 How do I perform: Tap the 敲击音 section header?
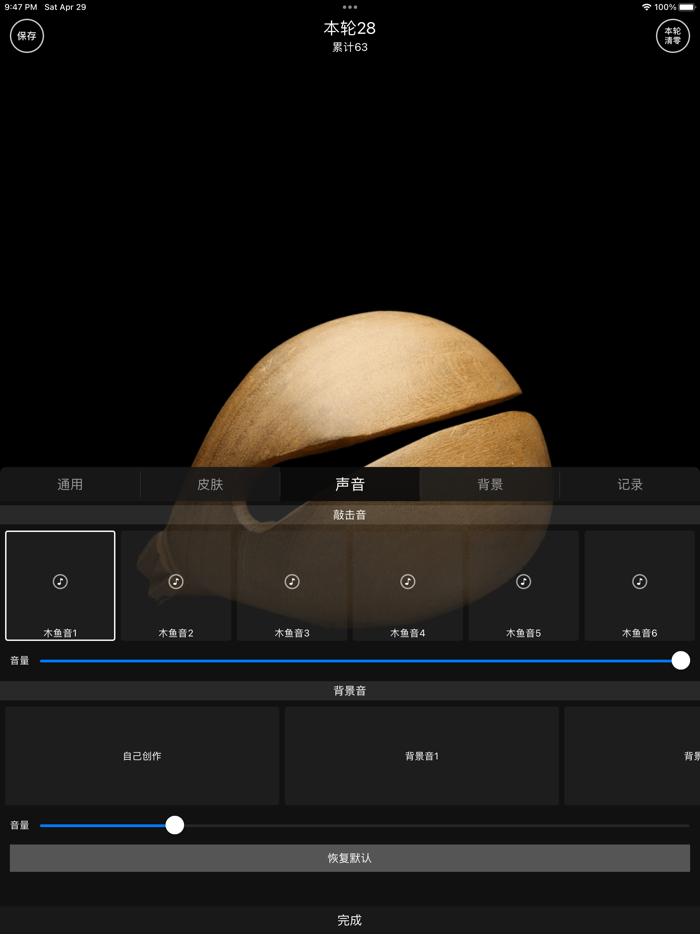coord(350,515)
